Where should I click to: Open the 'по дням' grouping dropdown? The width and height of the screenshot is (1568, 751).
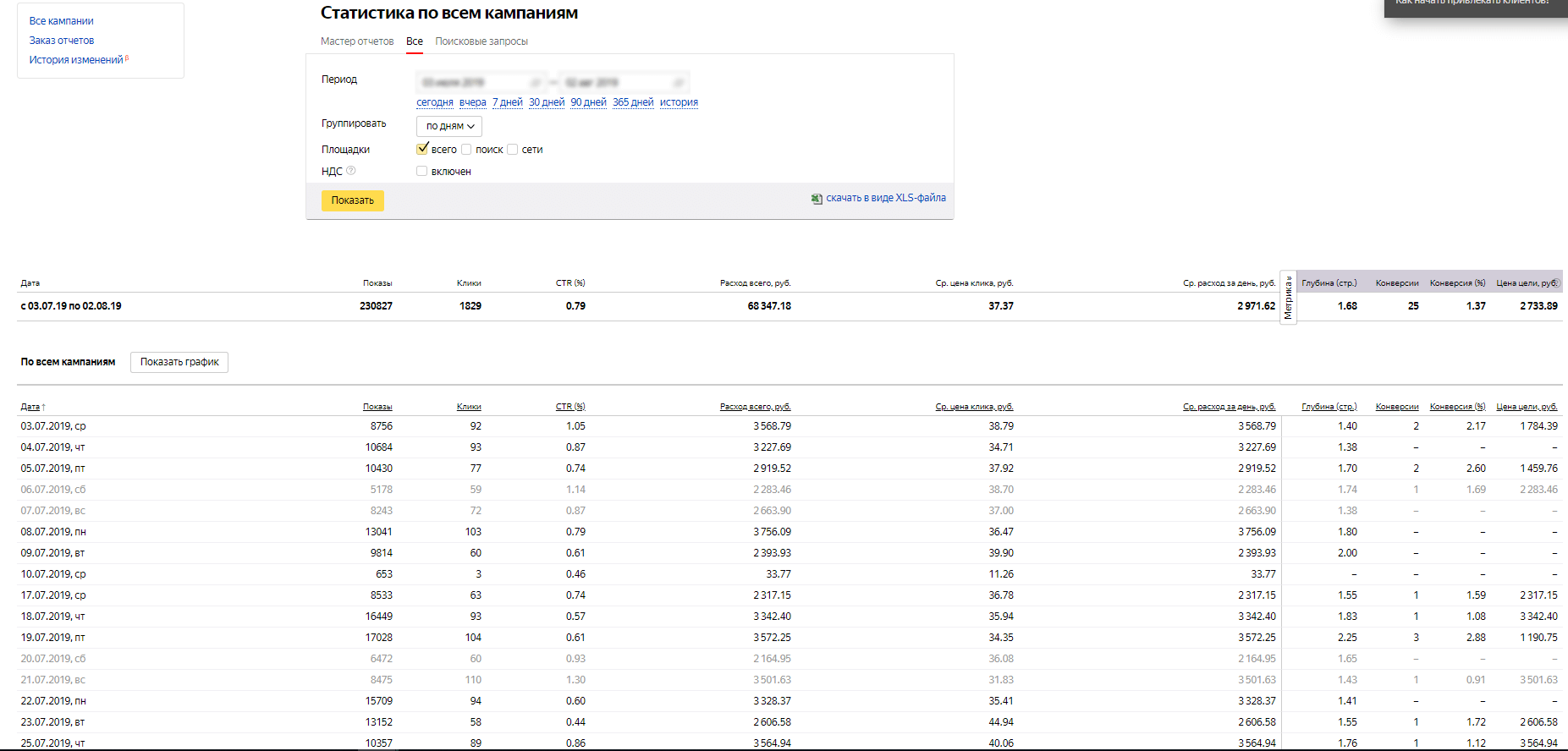coord(449,126)
